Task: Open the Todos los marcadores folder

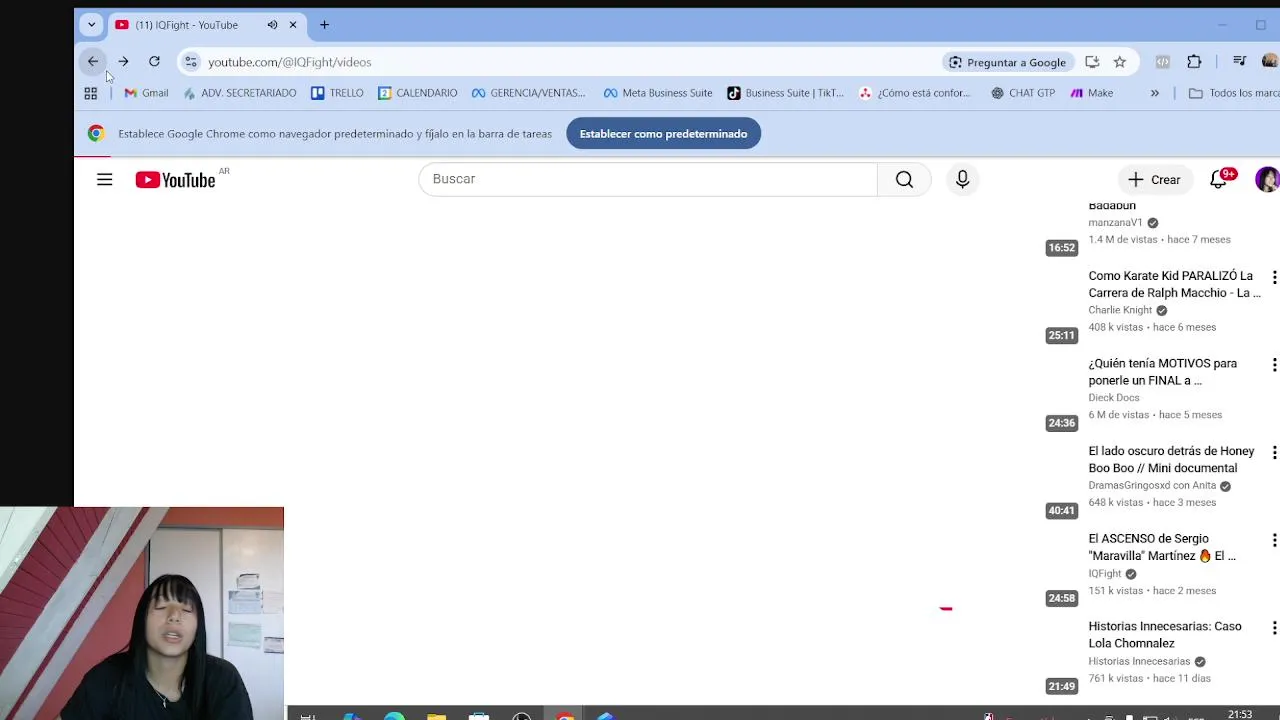Action: pos(1233,93)
